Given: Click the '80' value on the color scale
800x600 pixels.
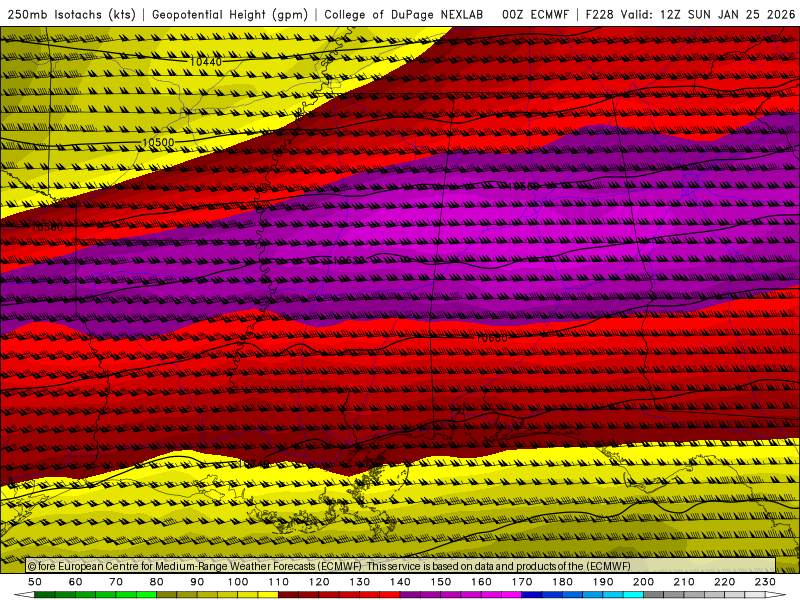Looking at the screenshot, I should point(157,582).
